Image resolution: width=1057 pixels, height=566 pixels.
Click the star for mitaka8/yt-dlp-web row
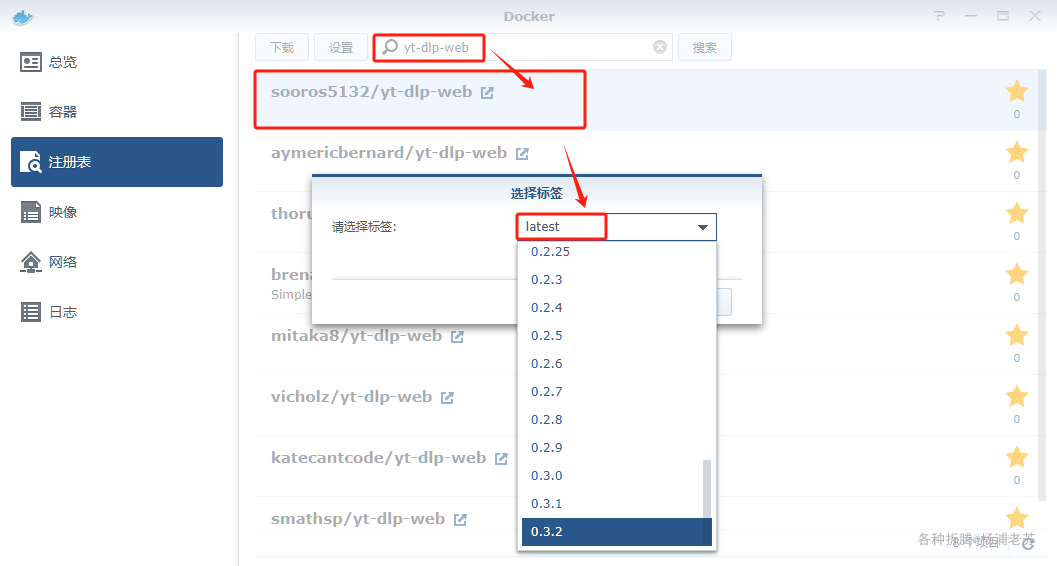(x=1017, y=335)
